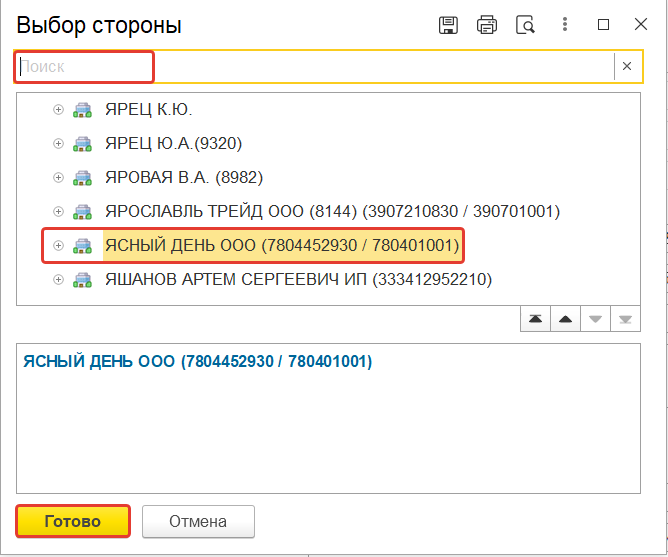Viewport: 668px width, 557px height.
Task: Click the counterparty icon beside ЯРЕЦ Ю.А.
Action: tap(83, 144)
